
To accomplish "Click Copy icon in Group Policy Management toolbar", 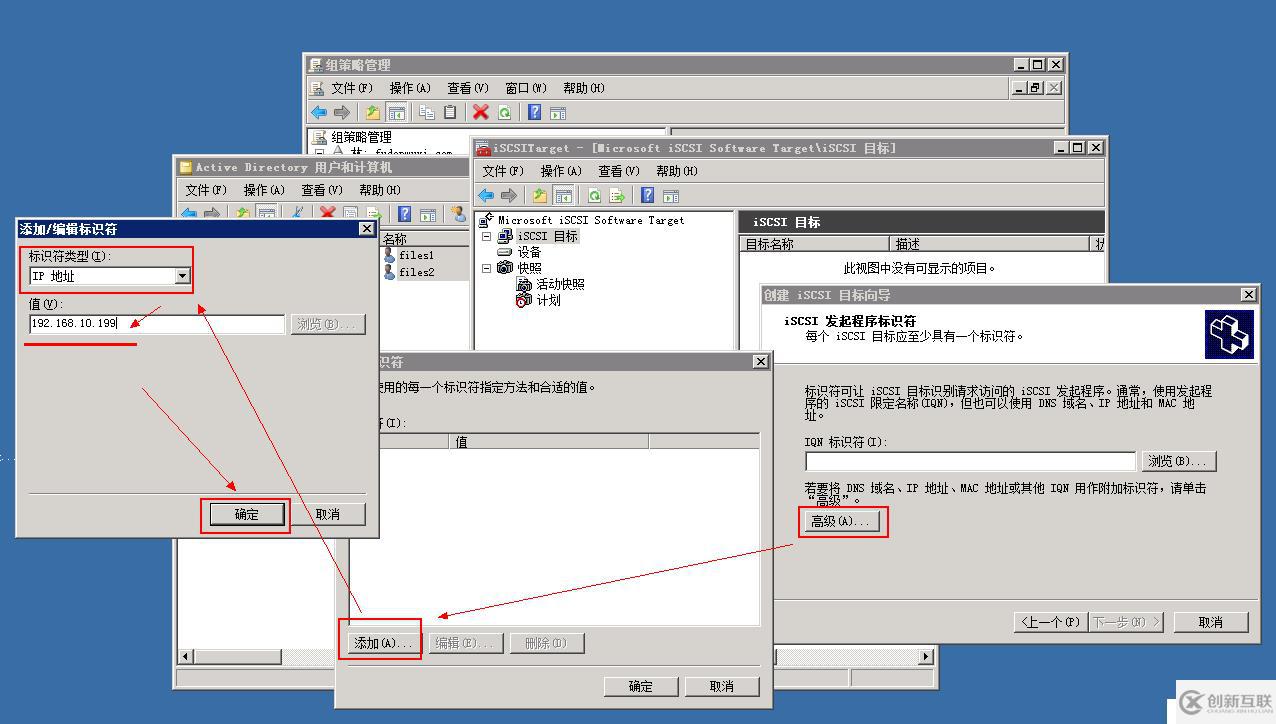I will [x=427, y=113].
